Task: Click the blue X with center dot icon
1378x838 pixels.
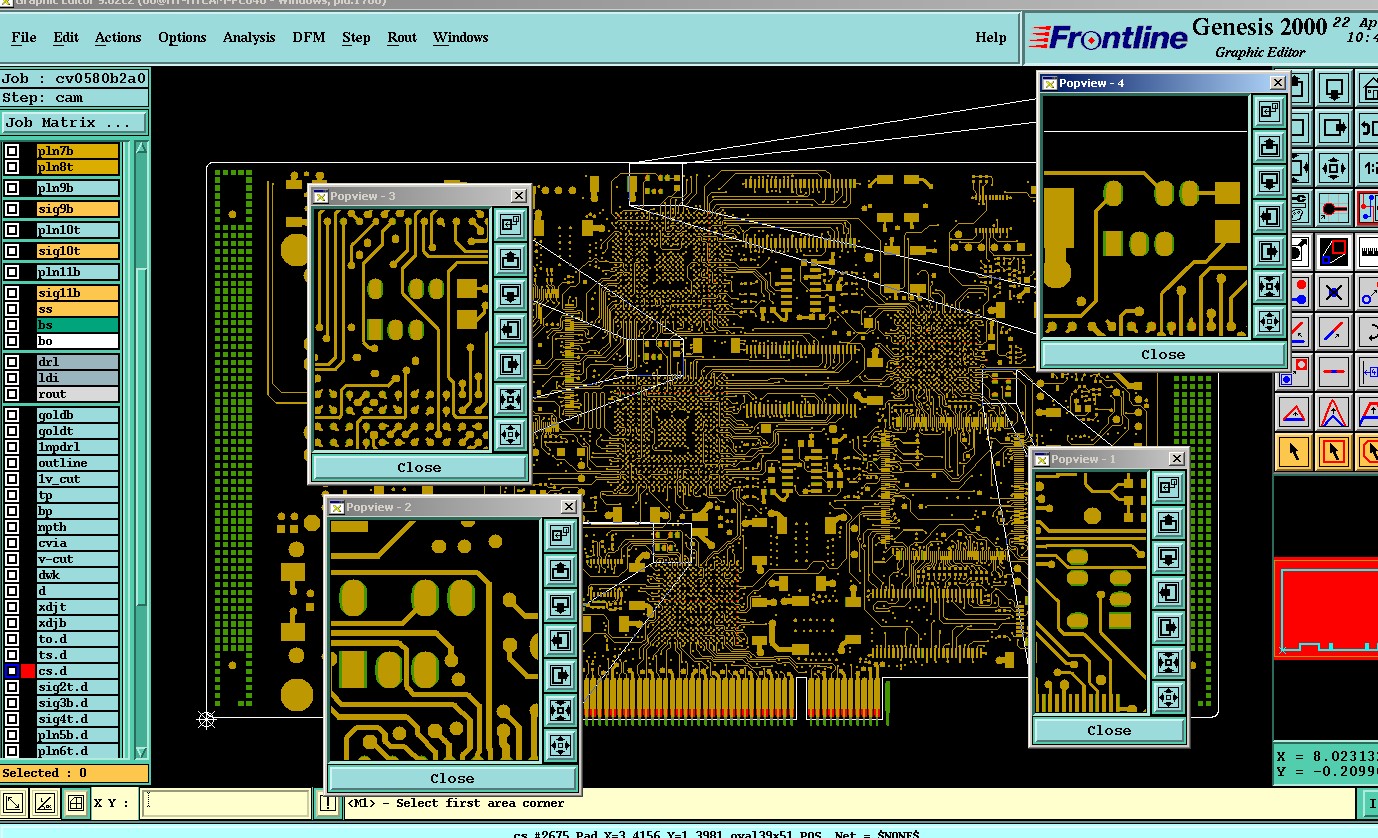Action: click(1333, 292)
